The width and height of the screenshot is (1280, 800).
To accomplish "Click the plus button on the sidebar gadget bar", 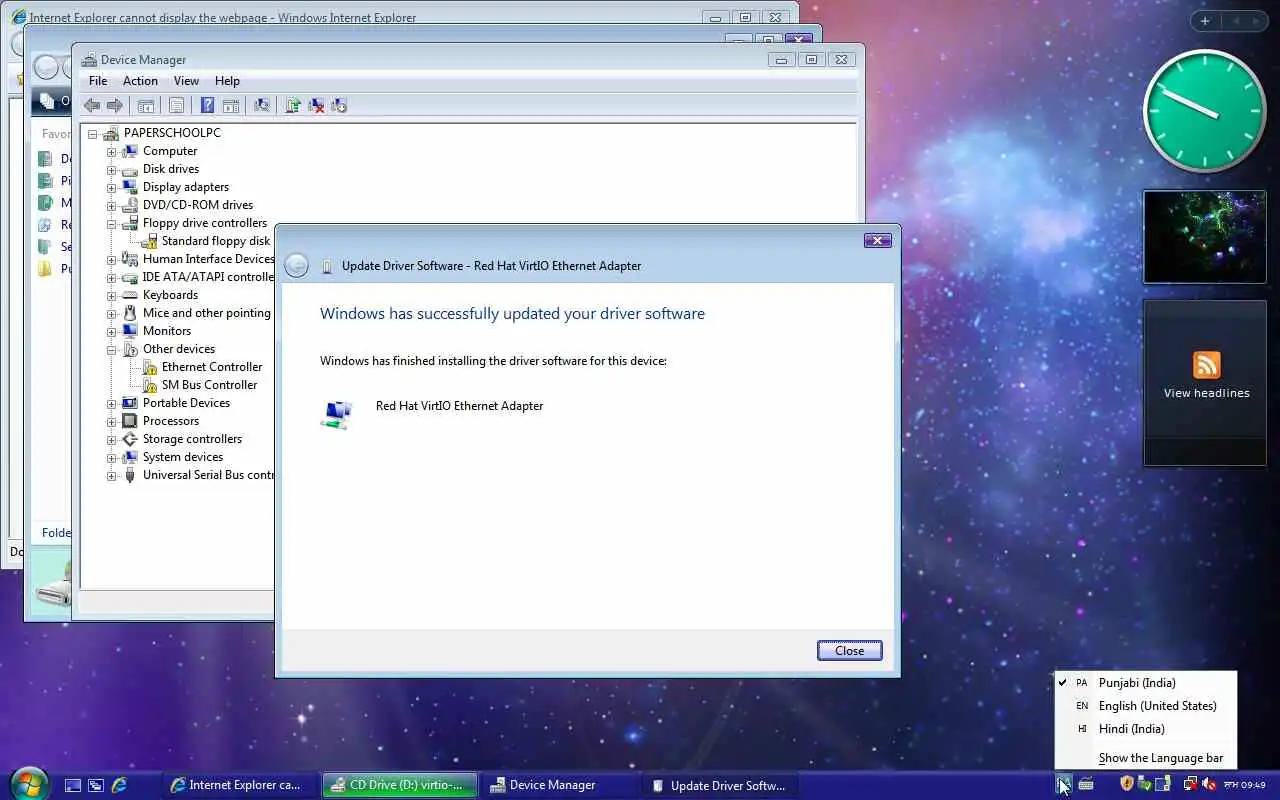I will coord(1205,21).
